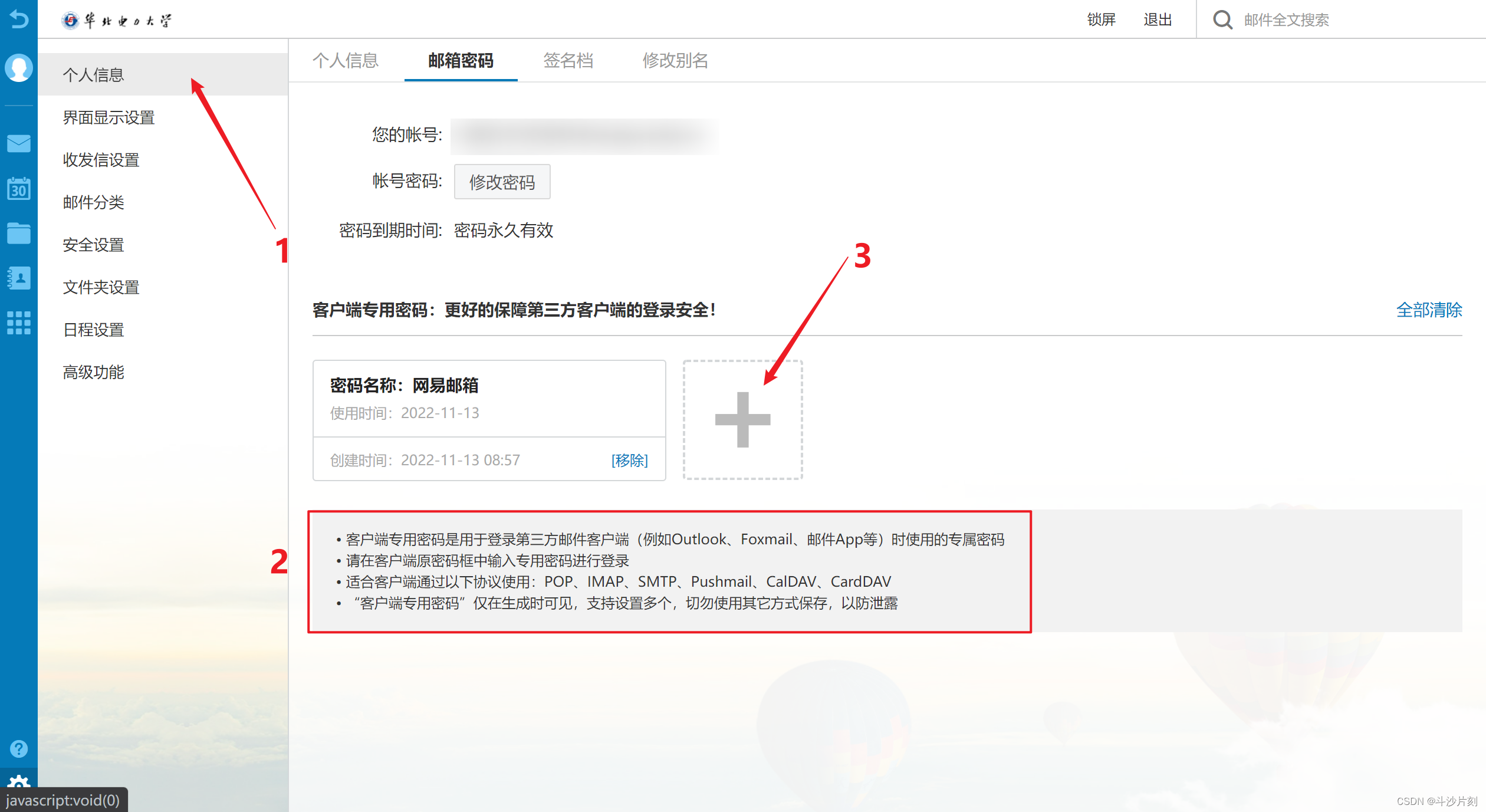Open the Mail envelope icon in sidebar

click(x=18, y=143)
